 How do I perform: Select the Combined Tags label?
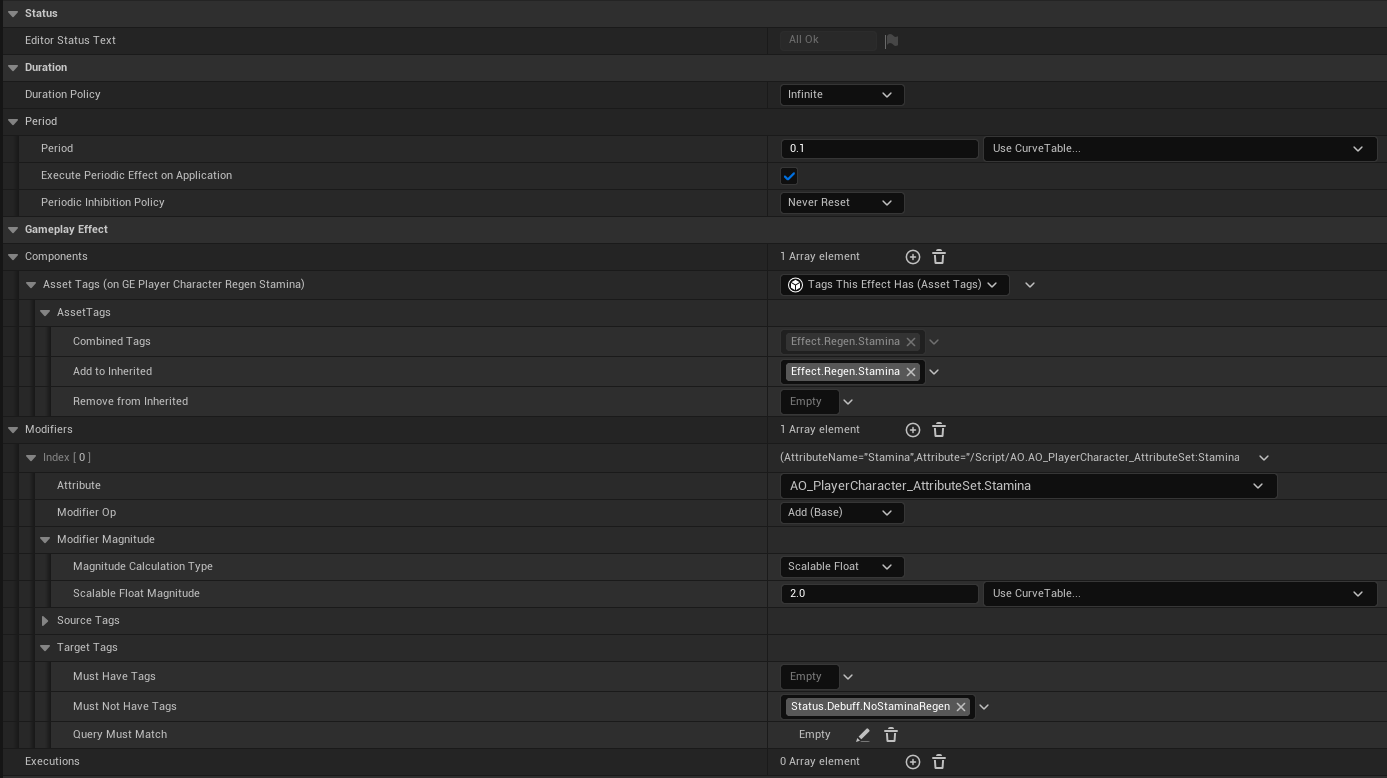pos(112,342)
